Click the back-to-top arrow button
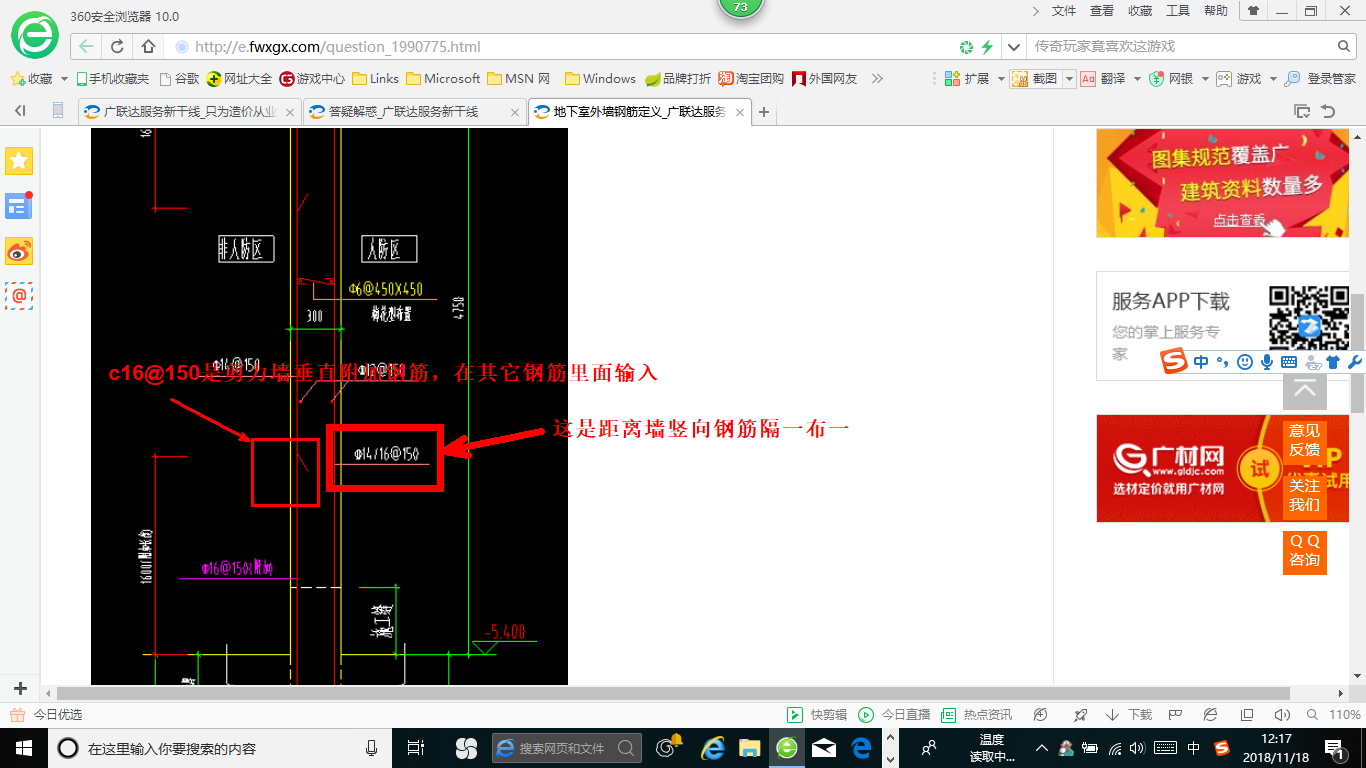This screenshot has height=768, width=1366. pyautogui.click(x=1304, y=390)
